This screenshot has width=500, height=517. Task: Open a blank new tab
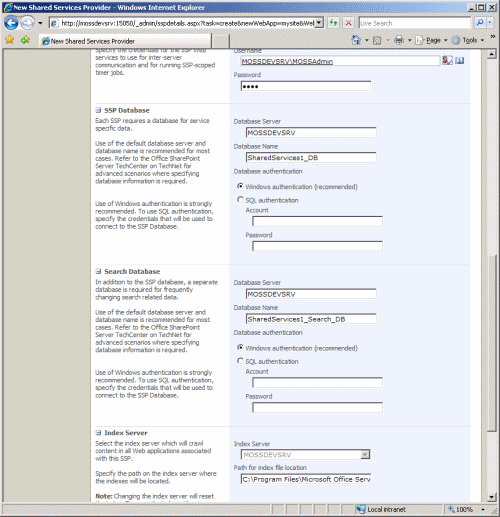coord(221,41)
